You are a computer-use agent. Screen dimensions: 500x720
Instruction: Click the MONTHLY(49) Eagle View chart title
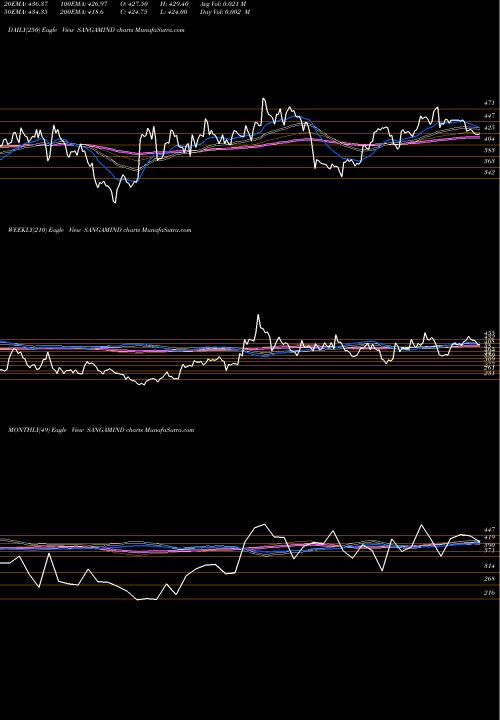101,430
